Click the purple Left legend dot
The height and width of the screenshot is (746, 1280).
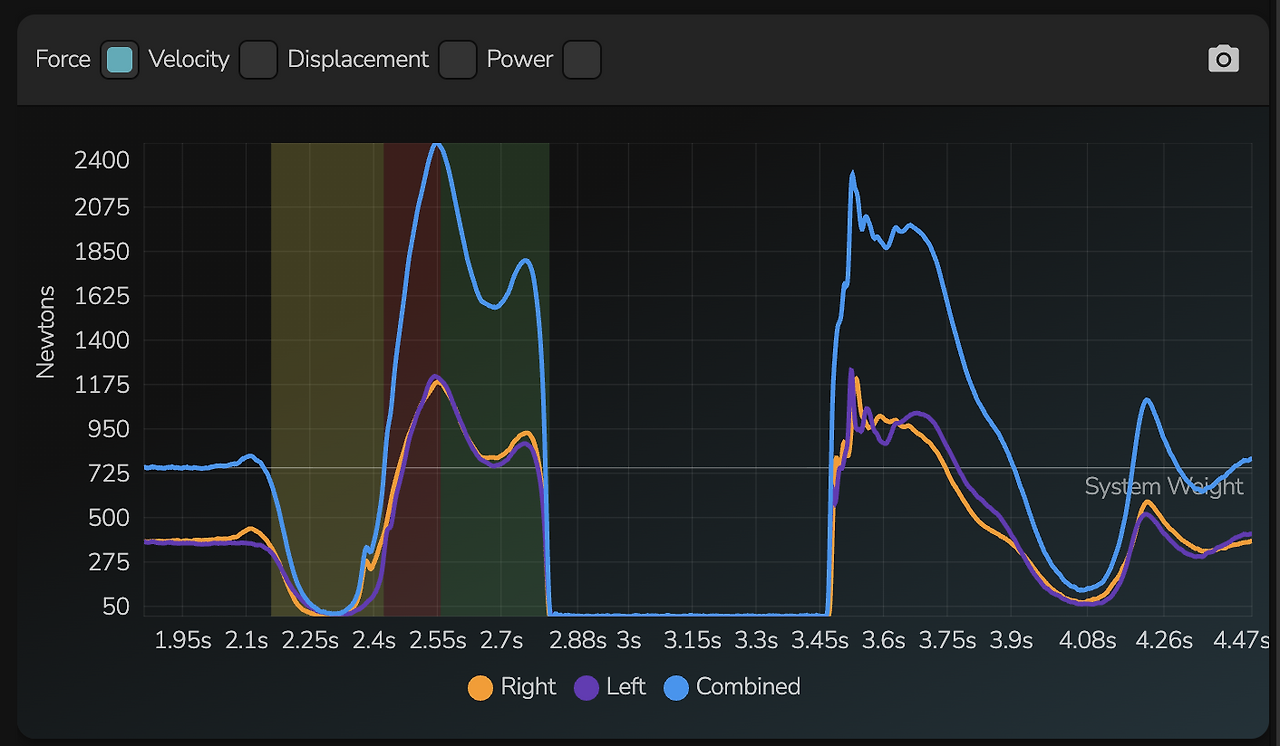[x=587, y=688]
